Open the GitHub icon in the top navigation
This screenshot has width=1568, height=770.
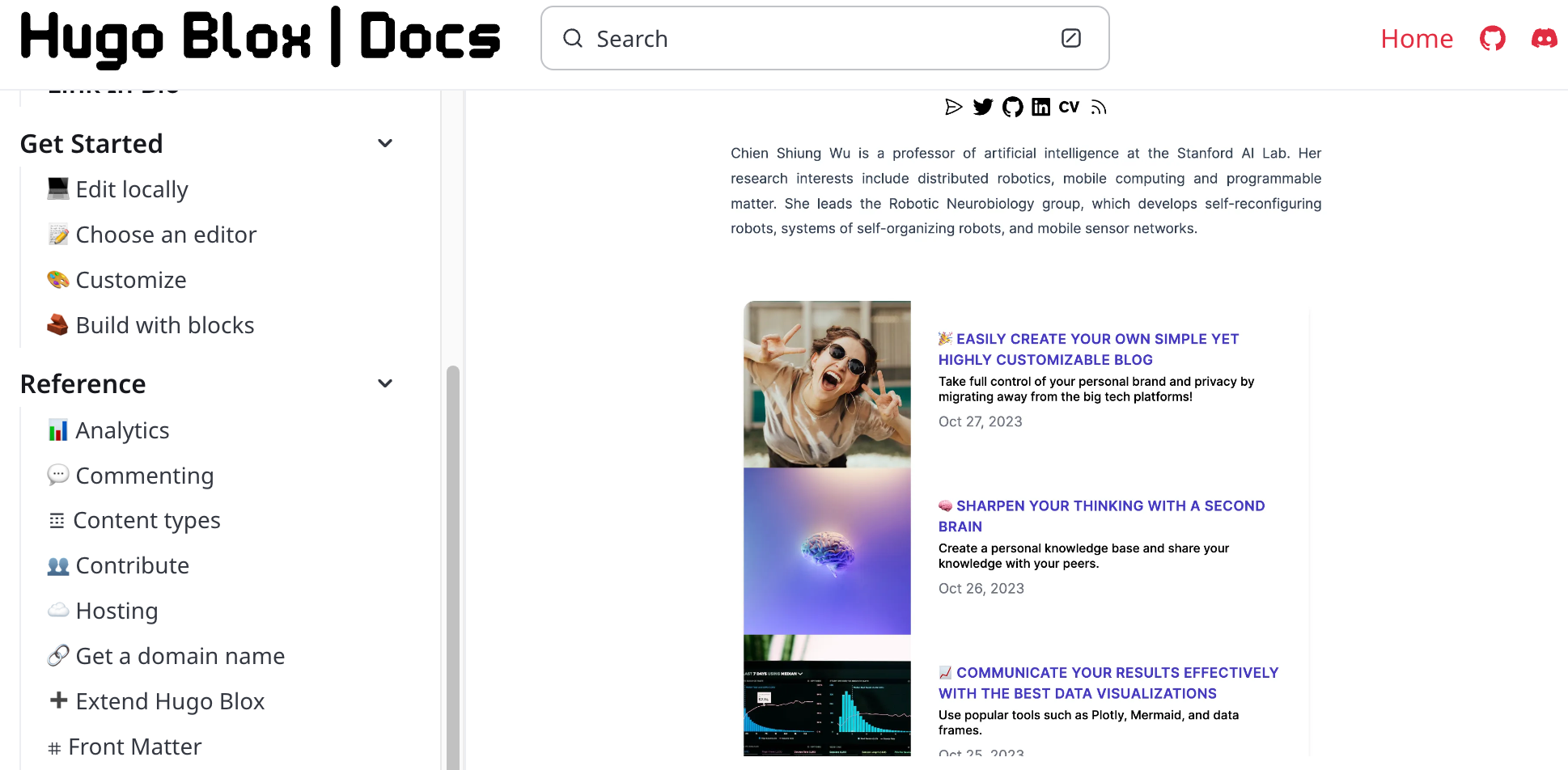pos(1492,38)
